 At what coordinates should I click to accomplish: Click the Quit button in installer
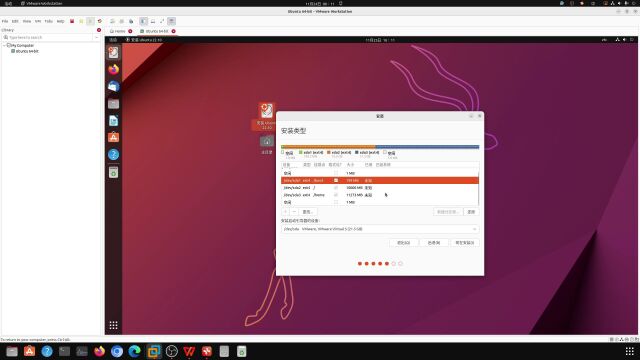403,243
